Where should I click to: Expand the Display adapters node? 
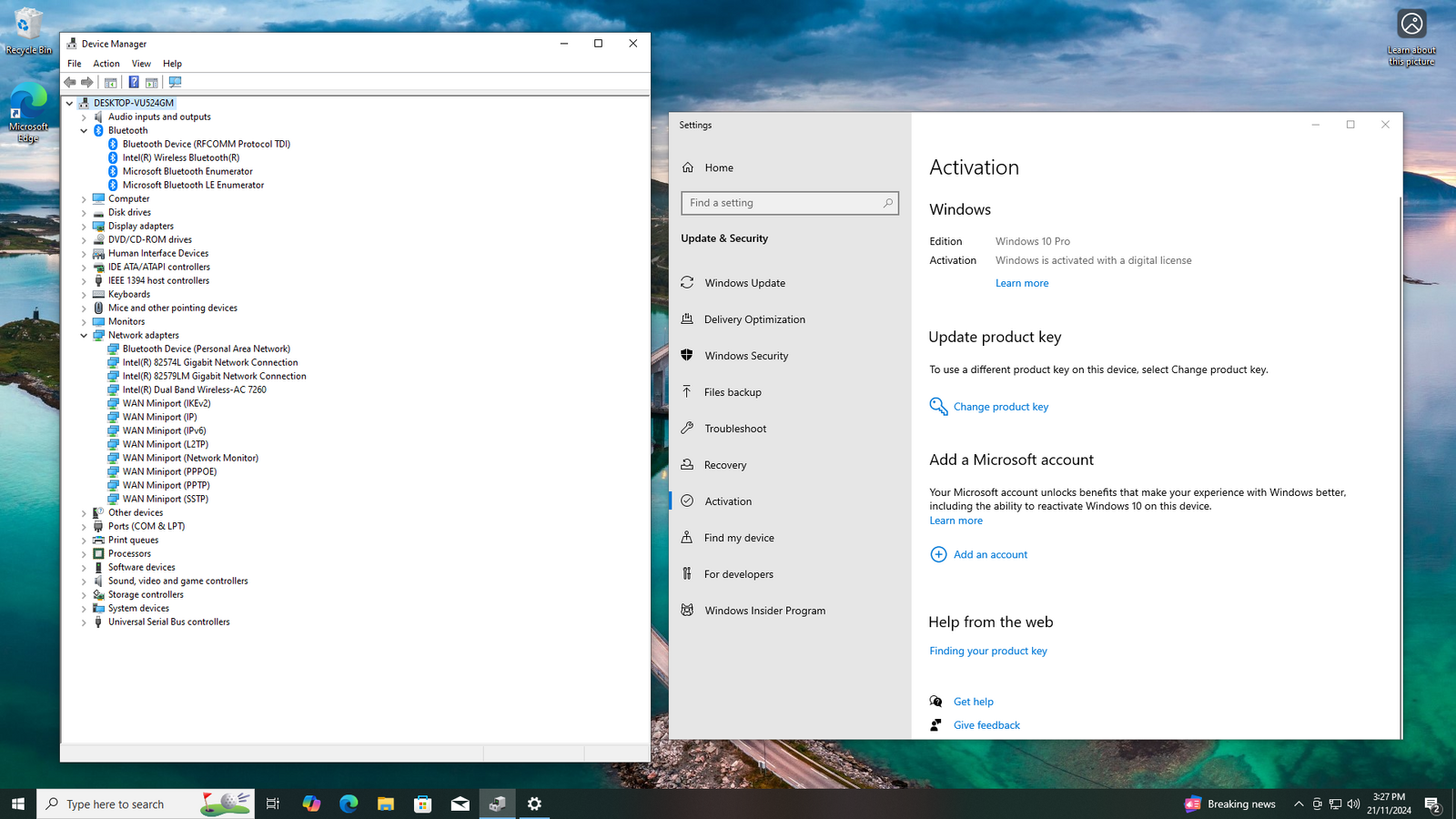[x=84, y=227]
